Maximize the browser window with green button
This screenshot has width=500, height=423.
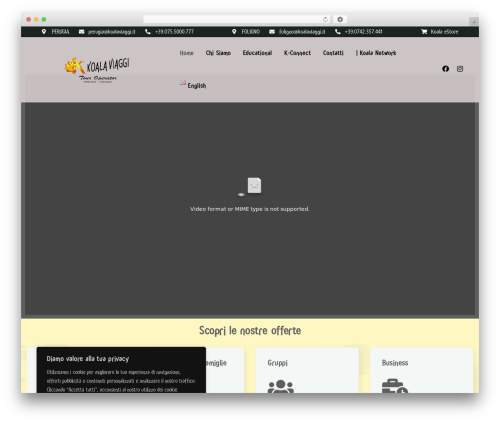(x=44, y=19)
